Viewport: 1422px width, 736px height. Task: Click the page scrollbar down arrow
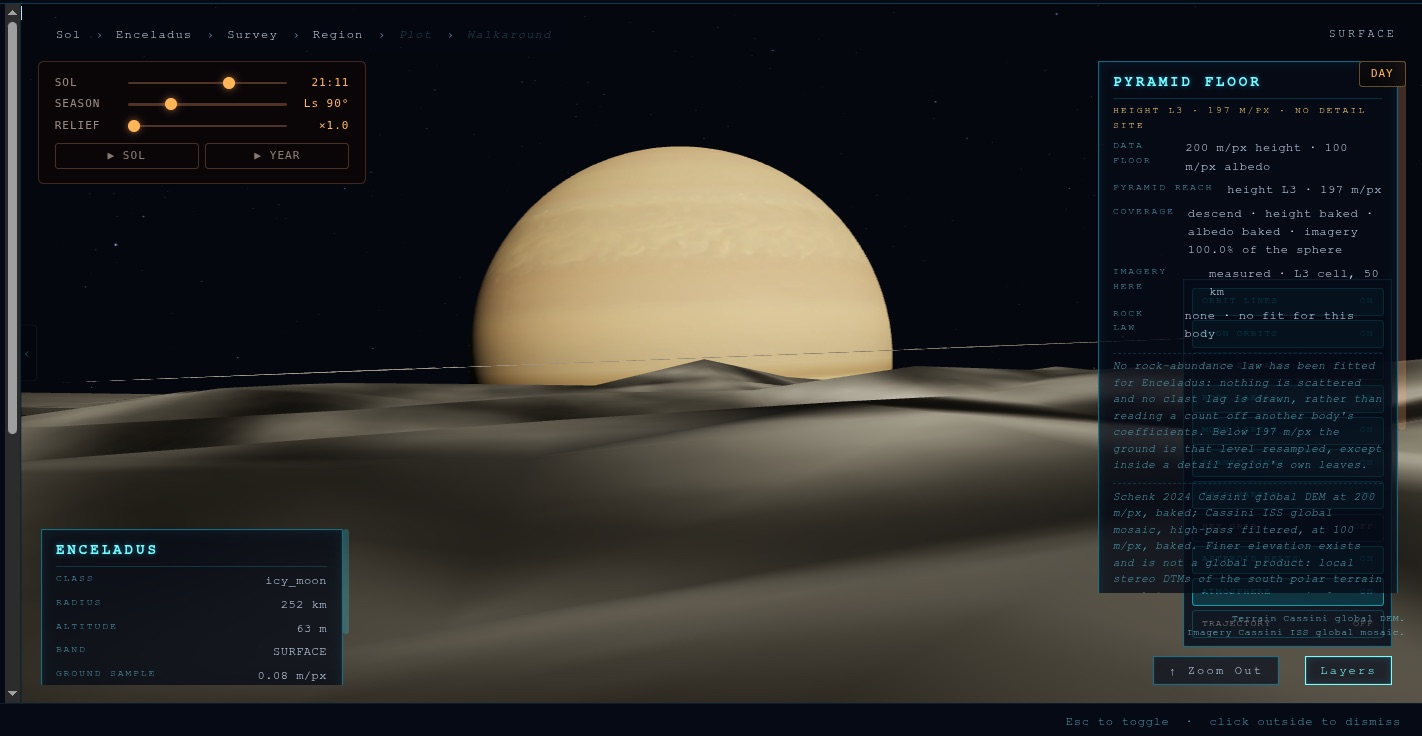click(12, 693)
